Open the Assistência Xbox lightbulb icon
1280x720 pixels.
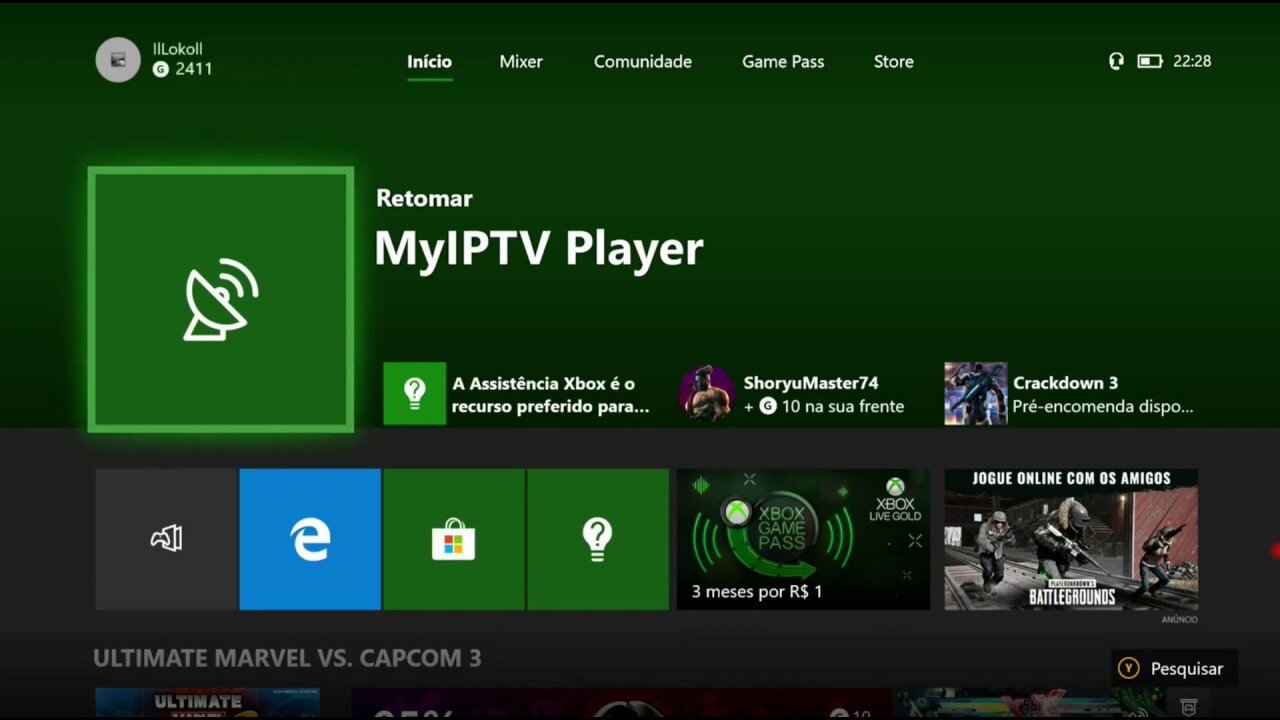[414, 394]
